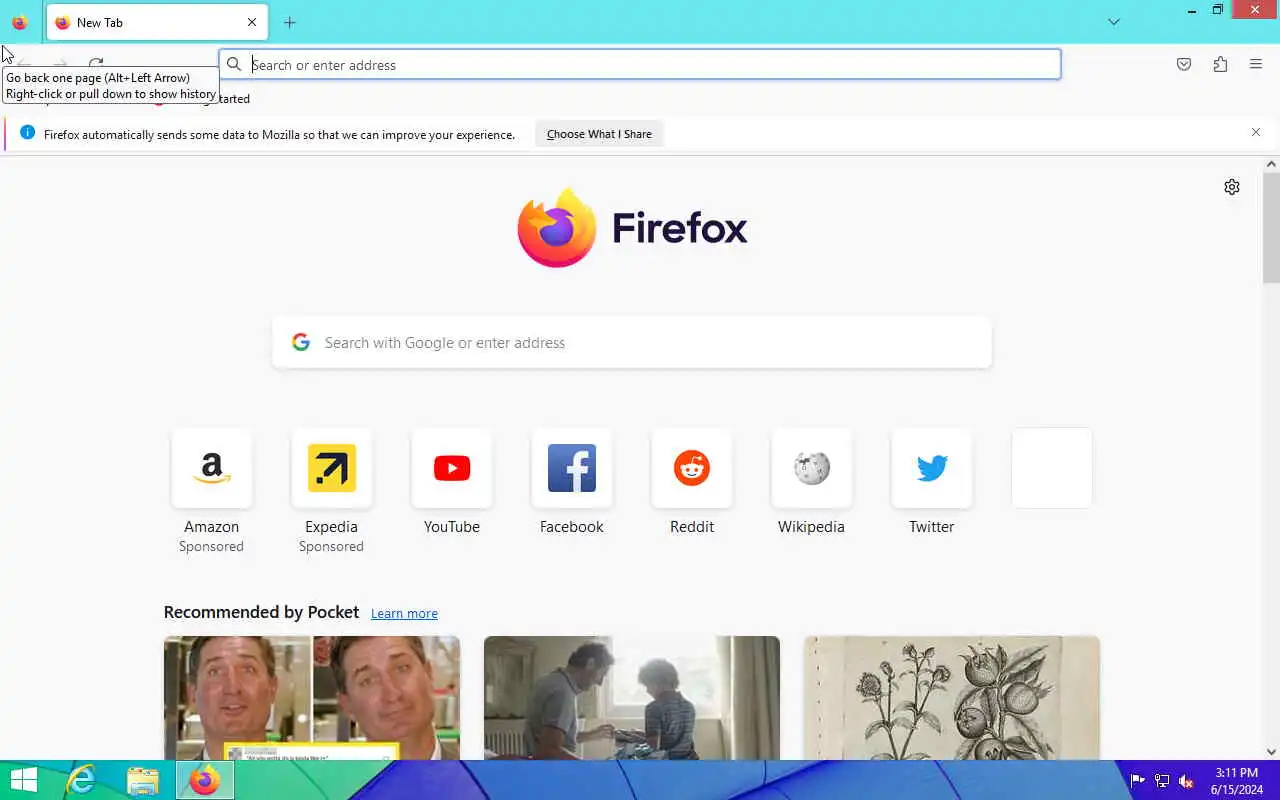Dismiss the Mozilla data notification bar

click(1256, 132)
